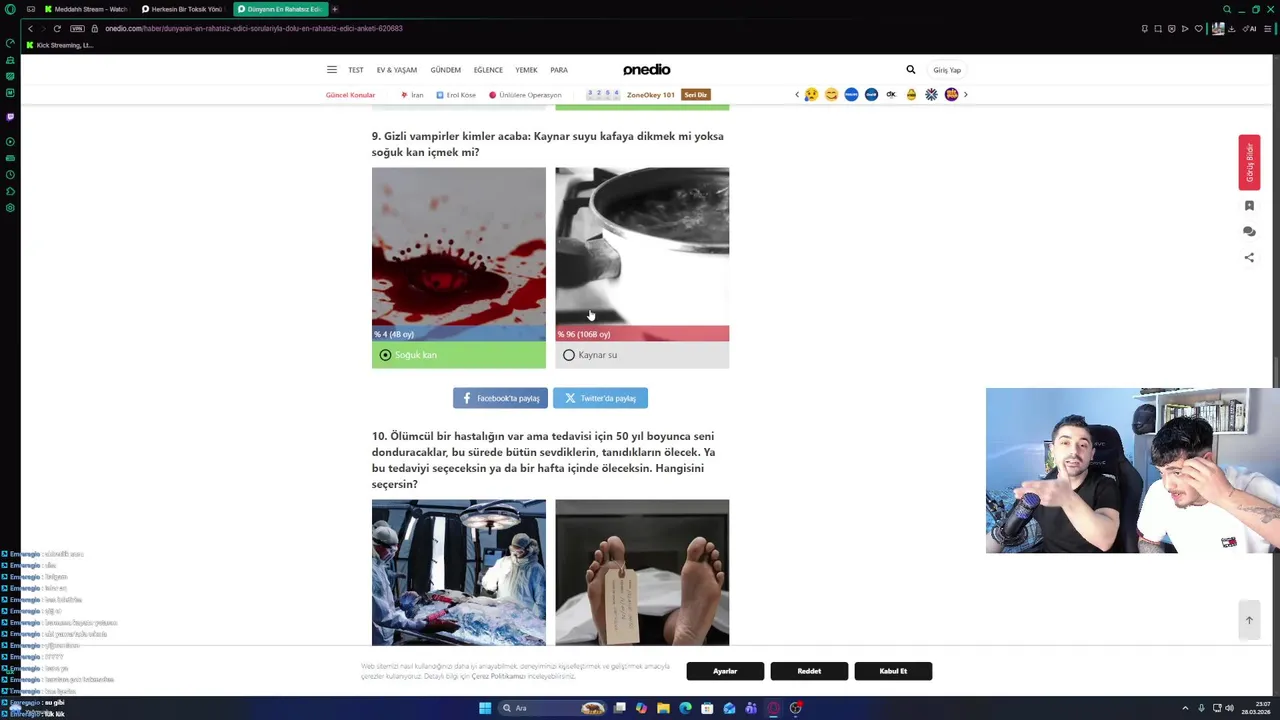Open the TEST menu item
The width and height of the screenshot is (1280, 720).
(356, 70)
